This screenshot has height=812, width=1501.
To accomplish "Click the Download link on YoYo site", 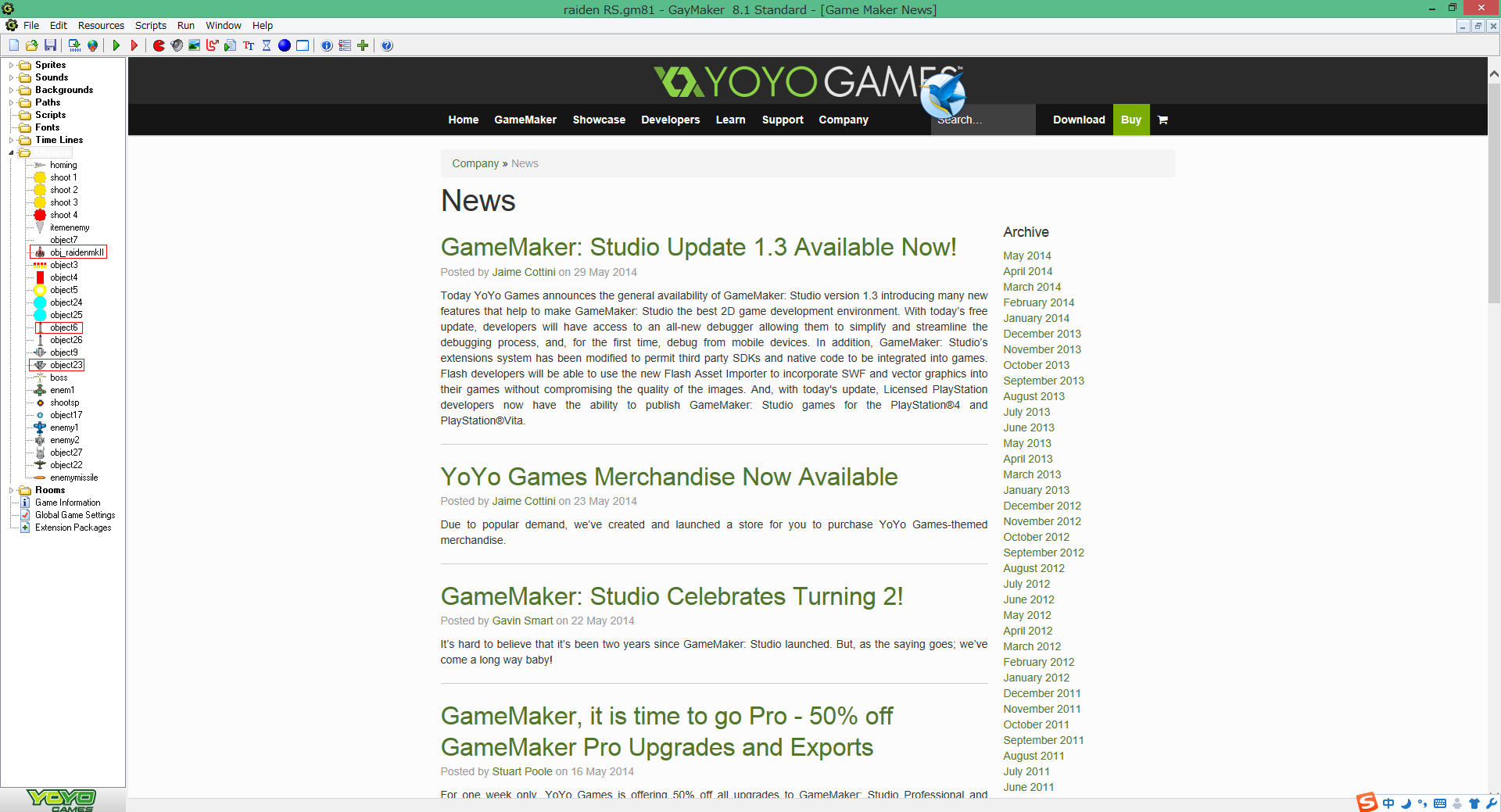I will pos(1079,120).
